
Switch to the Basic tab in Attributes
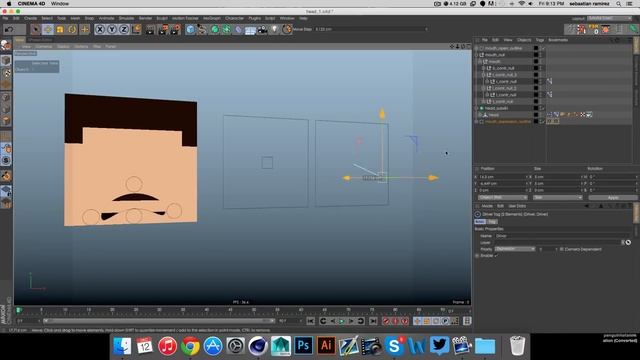pos(480,222)
